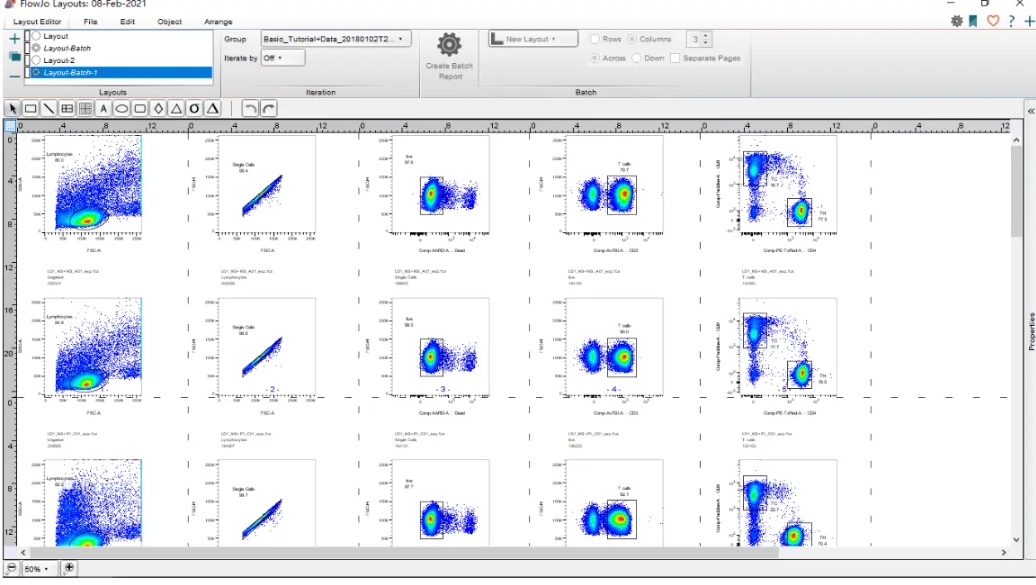
Task: Enable the Separate Pages checkbox
Action: tap(675, 58)
